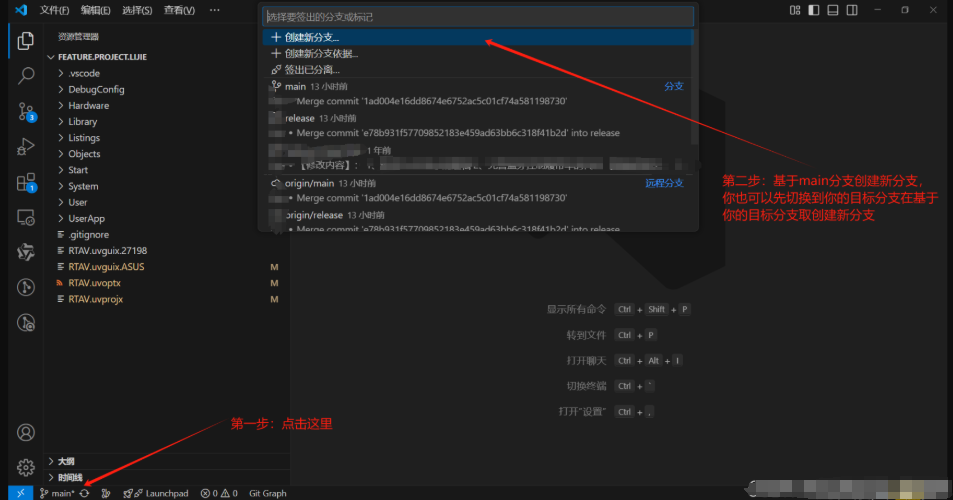Expand the User folder
The image size is (953, 500).
click(x=167, y=202)
